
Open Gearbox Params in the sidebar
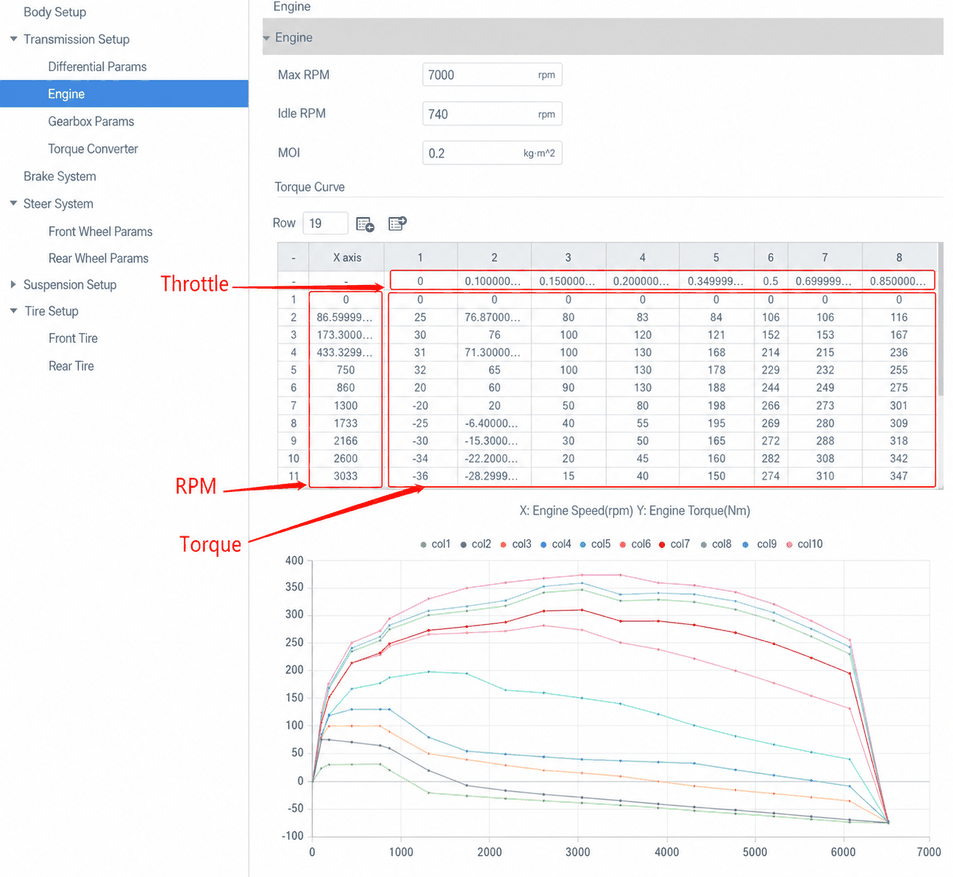(x=91, y=122)
